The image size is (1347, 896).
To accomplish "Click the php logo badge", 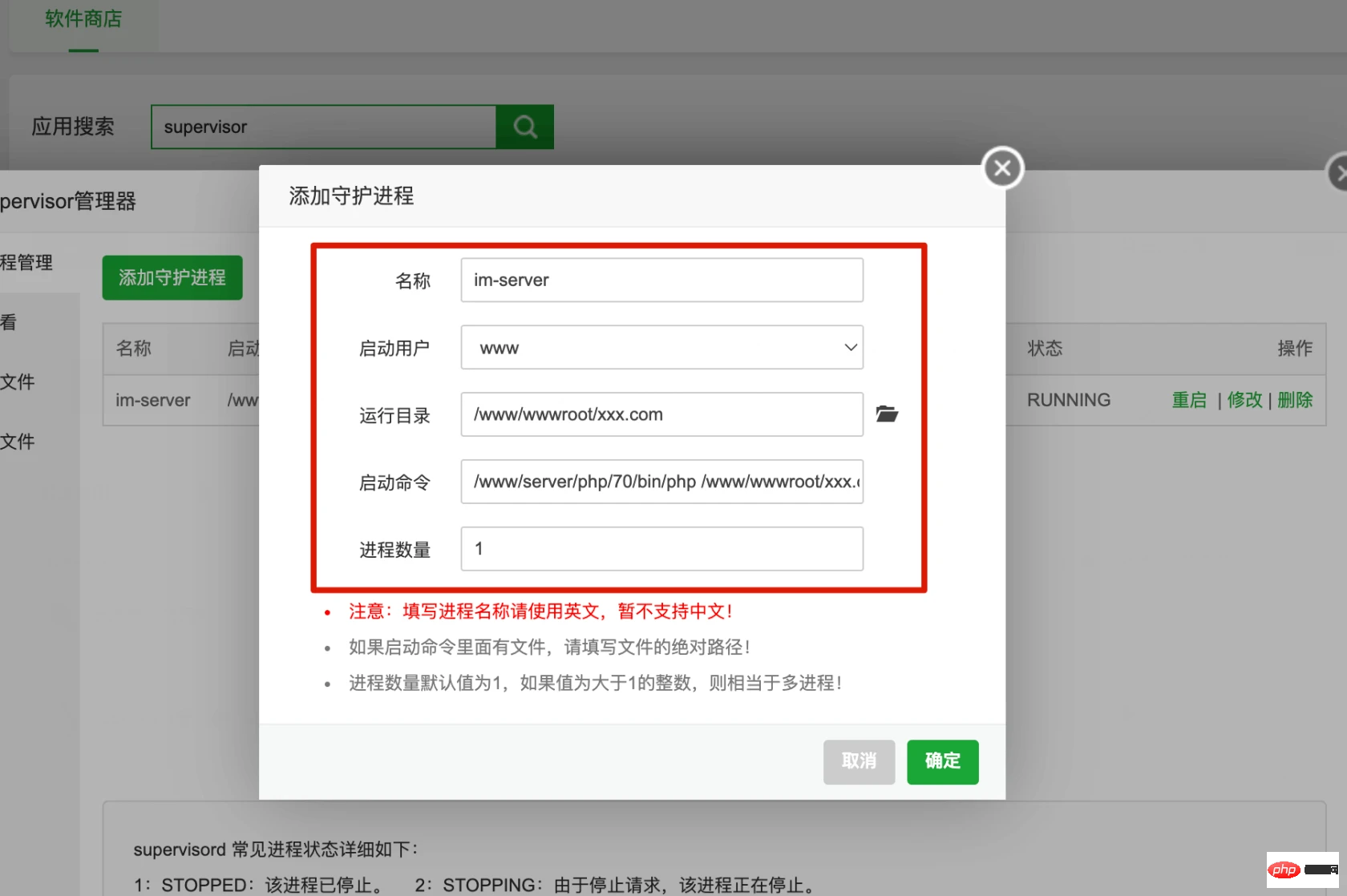I will coord(1284,870).
